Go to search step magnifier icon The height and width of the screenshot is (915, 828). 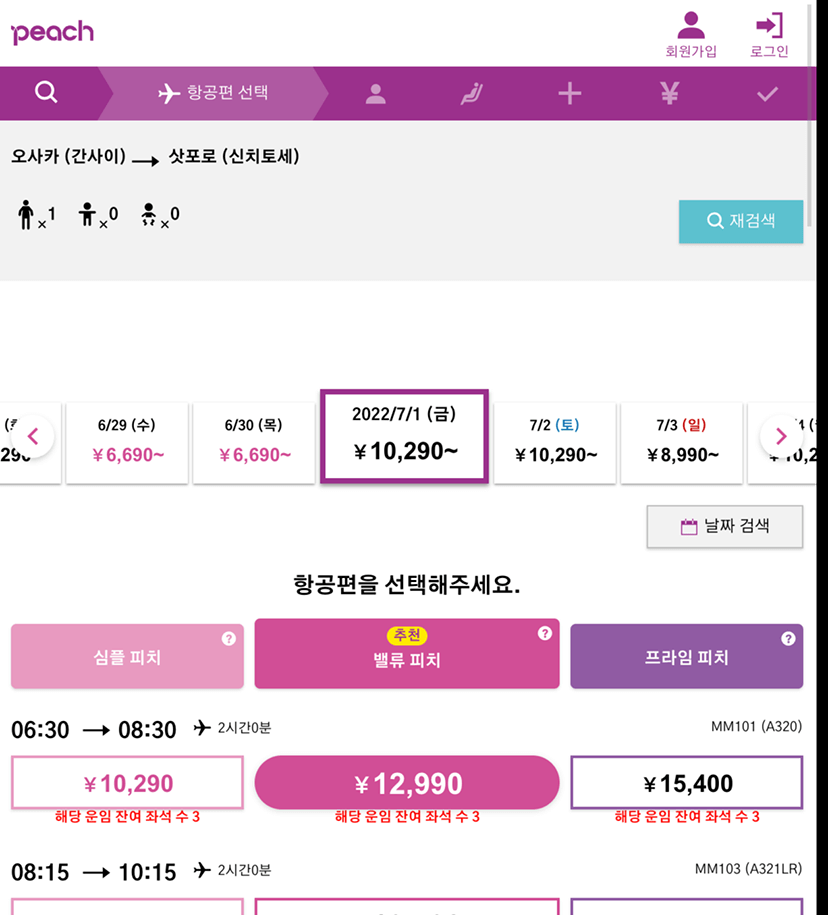[x=46, y=92]
